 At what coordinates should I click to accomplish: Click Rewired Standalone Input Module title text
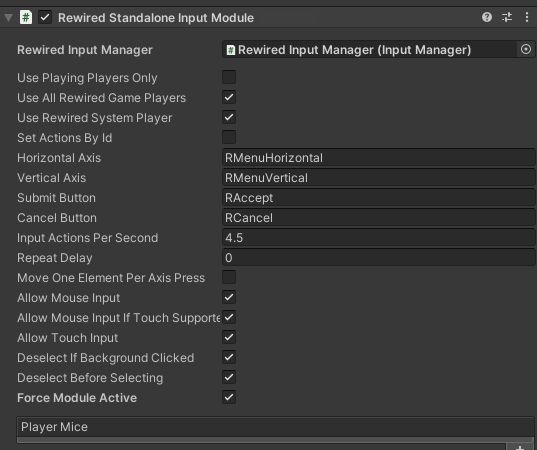coord(156,18)
